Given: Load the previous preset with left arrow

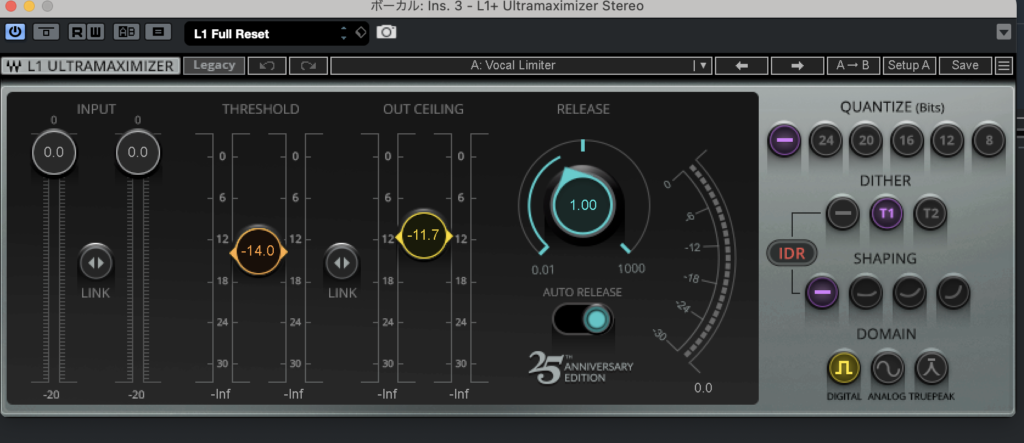Looking at the screenshot, I should pos(742,66).
